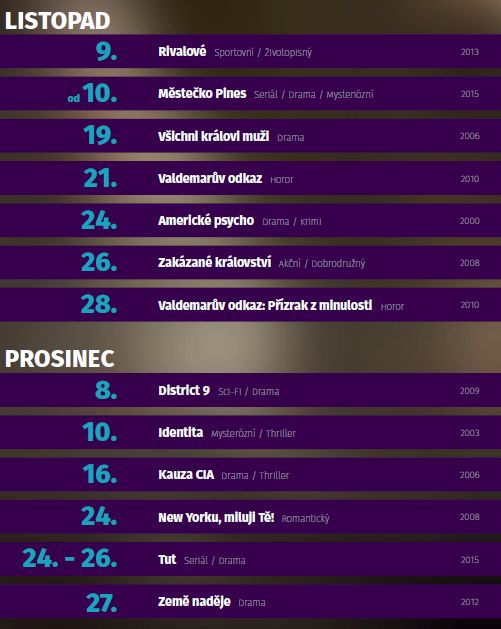Viewport: 501px width, 629px height.
Task: Select the Identita thriller title
Action: (x=181, y=433)
